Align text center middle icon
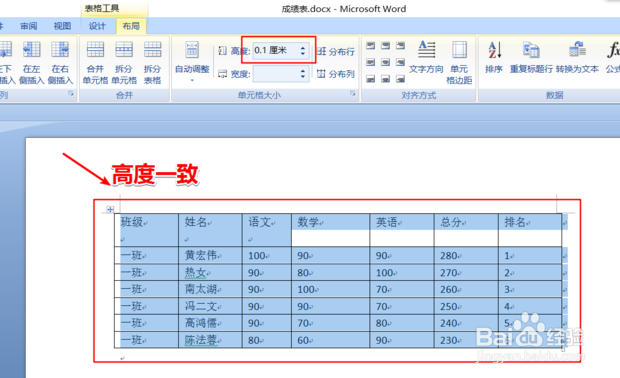 pos(386,62)
